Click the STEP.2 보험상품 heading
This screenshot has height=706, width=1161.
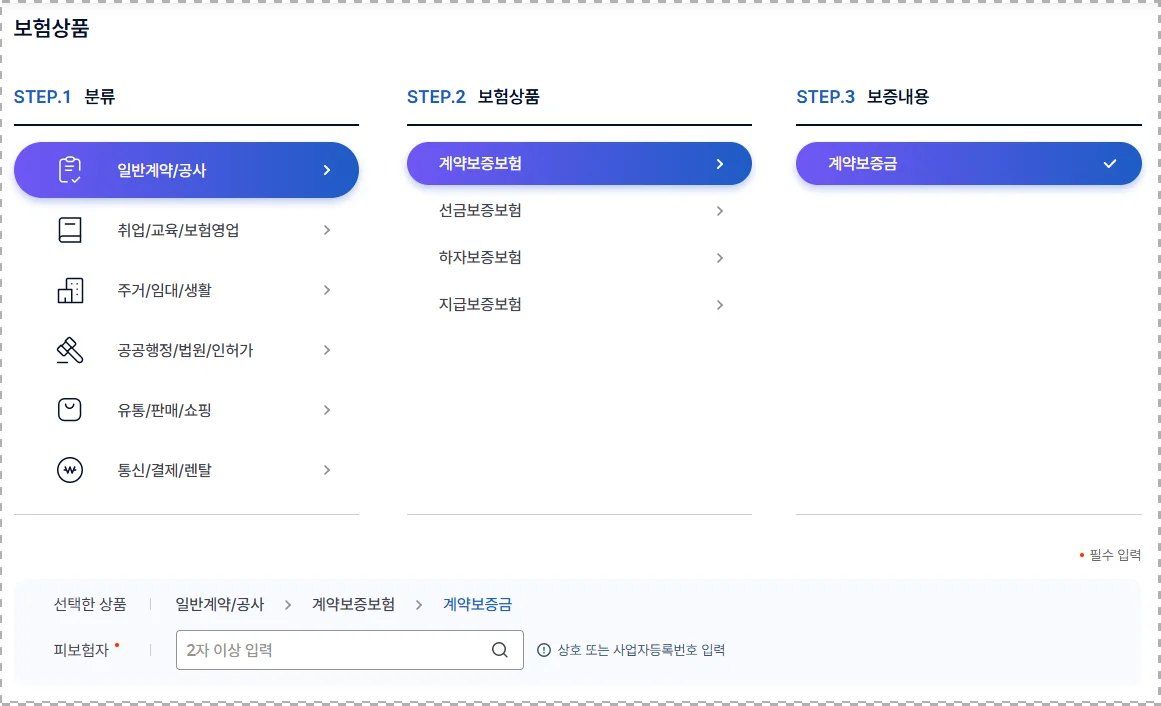473,97
